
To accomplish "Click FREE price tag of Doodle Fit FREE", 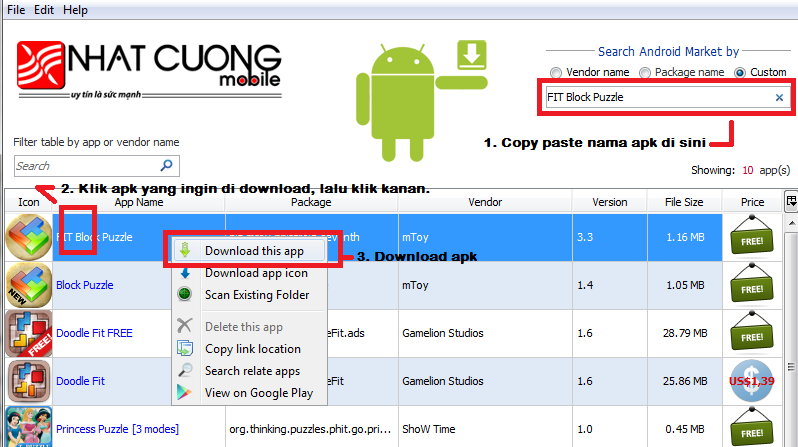I will tap(752, 331).
